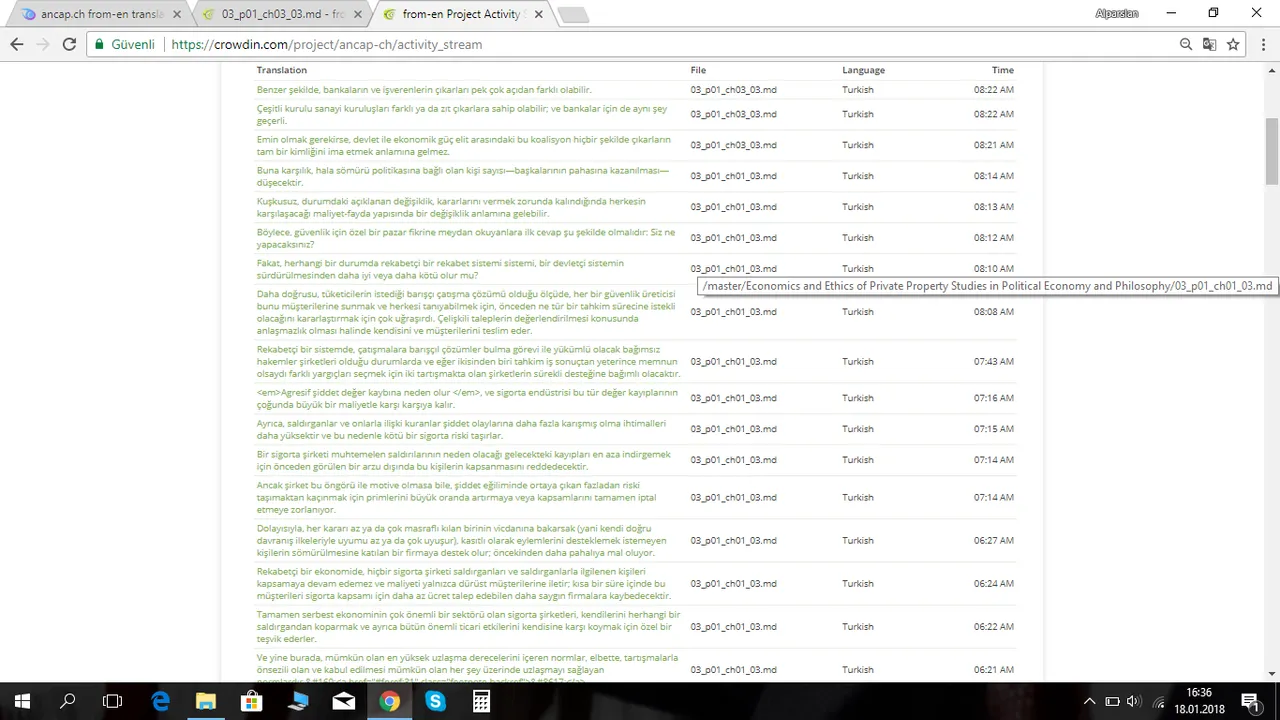Click the browser Back arrow
This screenshot has width=1280, height=720.
coord(17,44)
